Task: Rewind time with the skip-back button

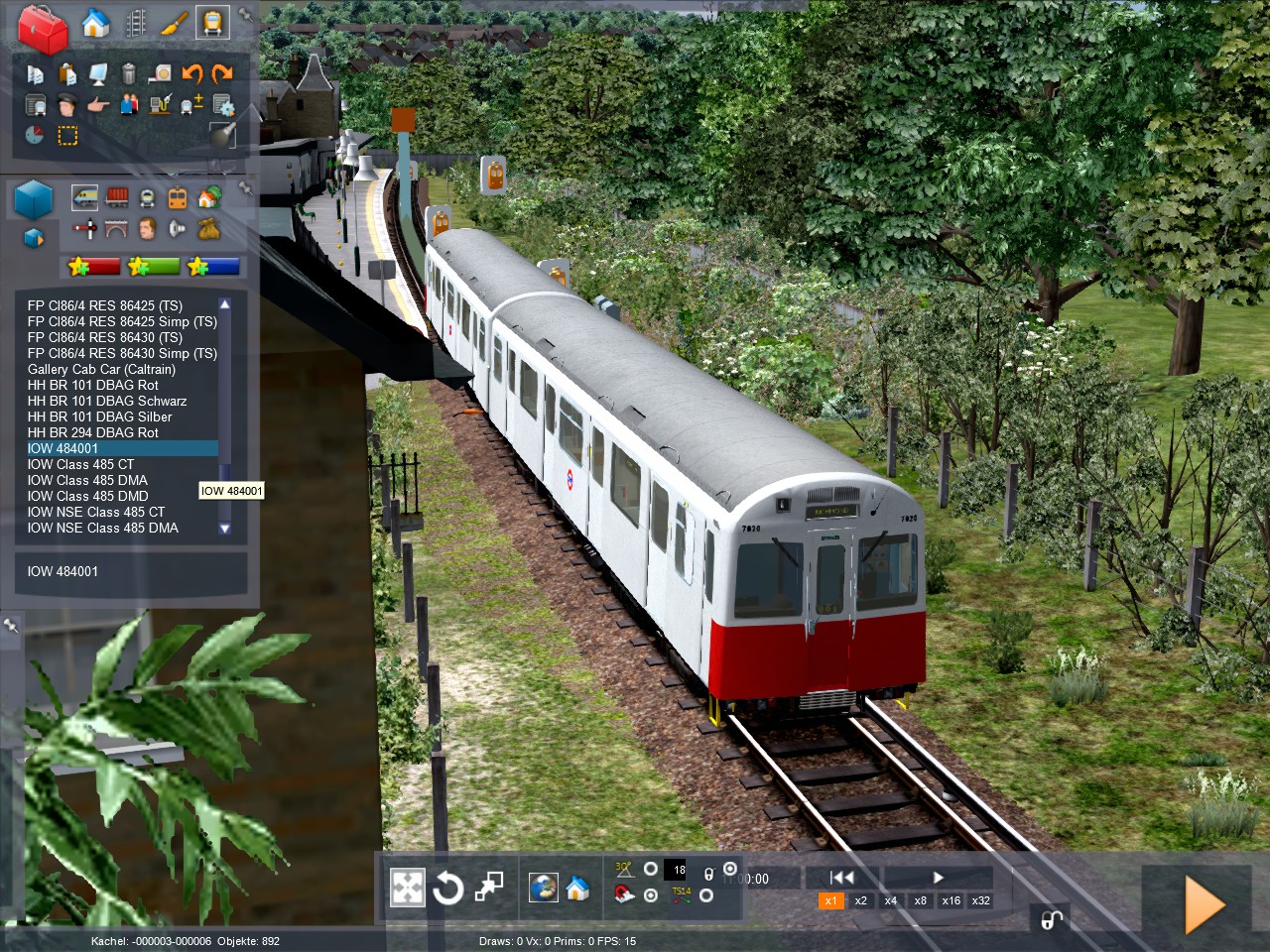Action: click(842, 877)
